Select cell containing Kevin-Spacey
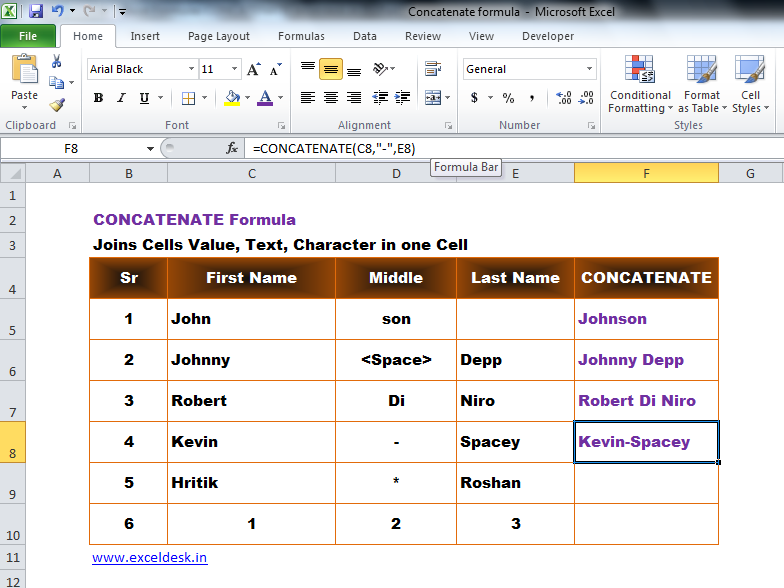Image resolution: width=784 pixels, height=588 pixels. point(646,442)
